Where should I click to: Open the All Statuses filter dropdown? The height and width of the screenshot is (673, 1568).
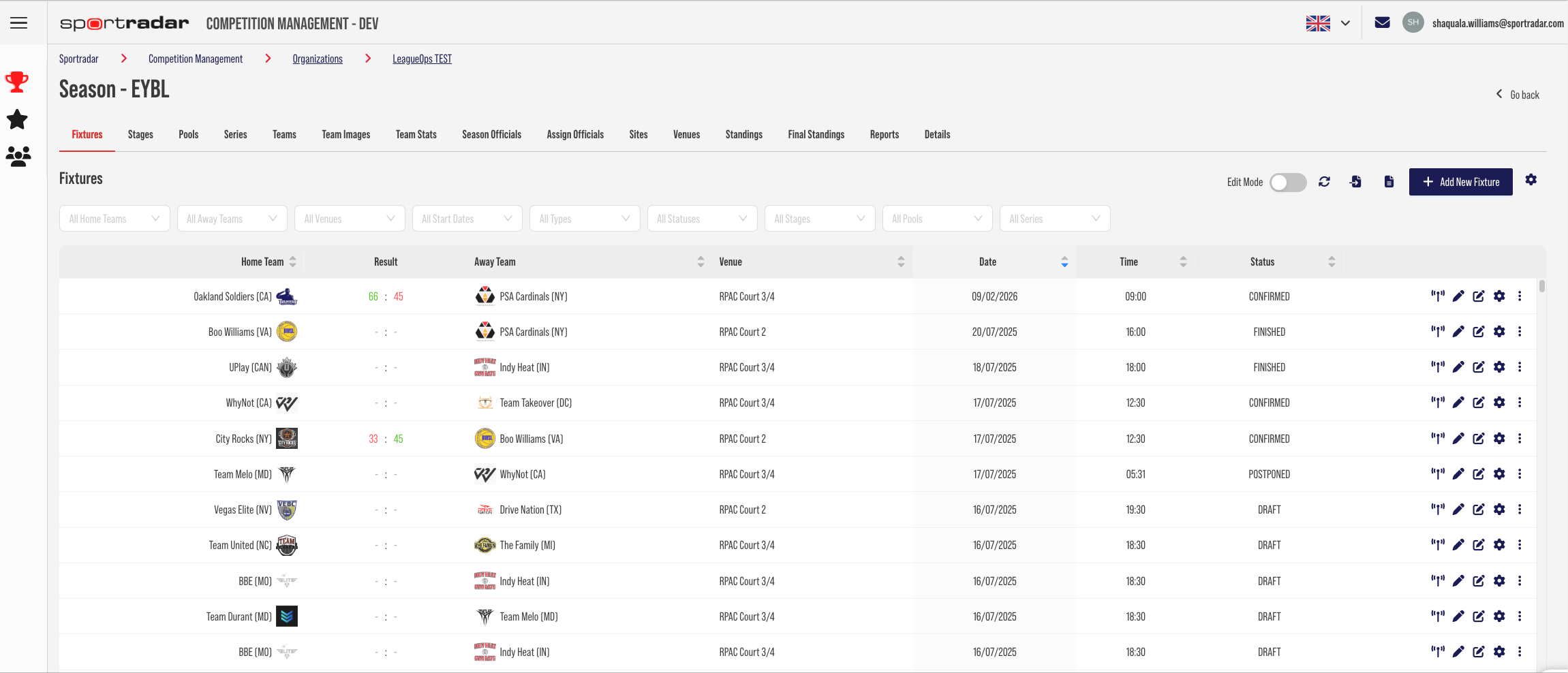coord(703,219)
